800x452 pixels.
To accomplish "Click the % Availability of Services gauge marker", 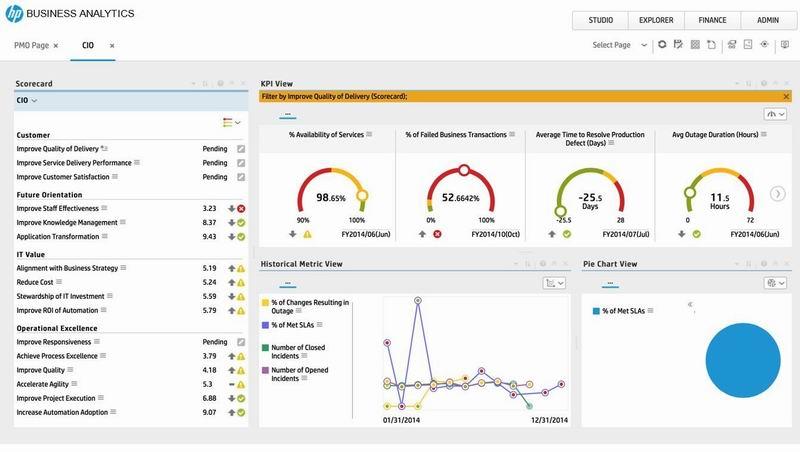I will (x=362, y=195).
